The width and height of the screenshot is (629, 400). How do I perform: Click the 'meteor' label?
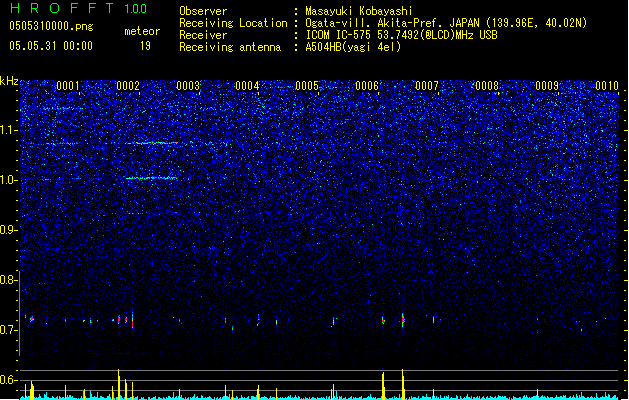pos(142,31)
